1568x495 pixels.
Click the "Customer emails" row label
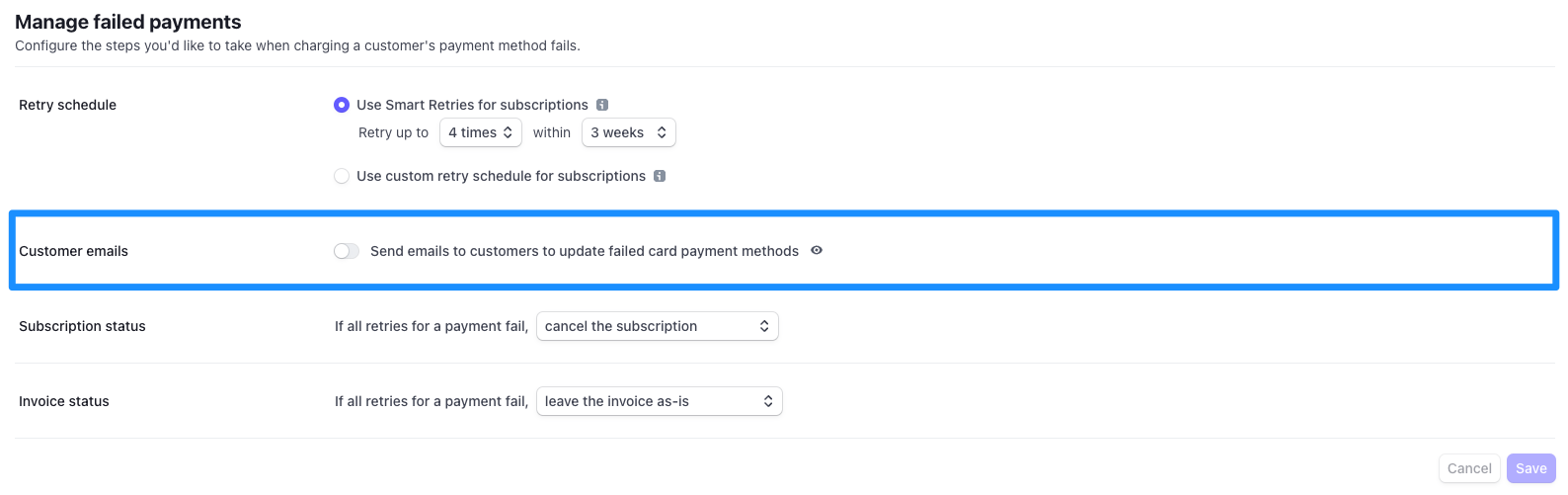pyautogui.click(x=73, y=251)
